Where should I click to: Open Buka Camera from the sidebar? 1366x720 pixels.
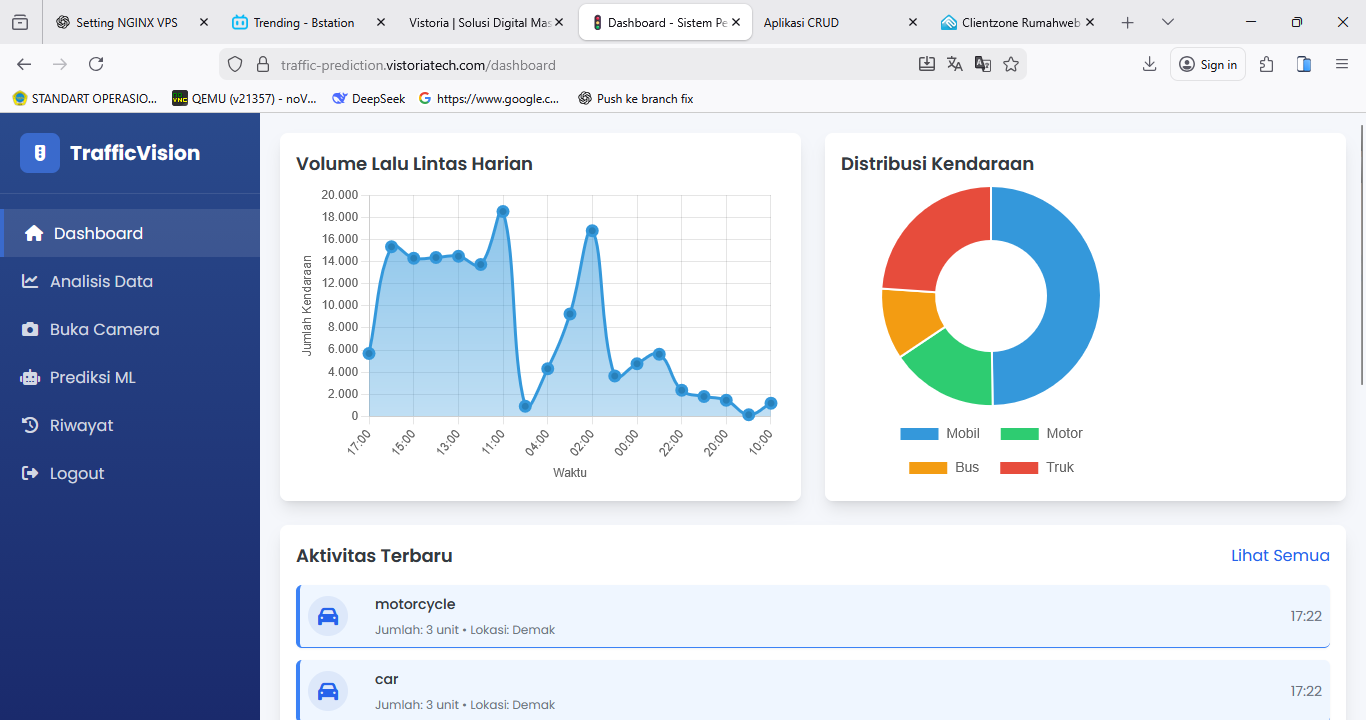104,329
